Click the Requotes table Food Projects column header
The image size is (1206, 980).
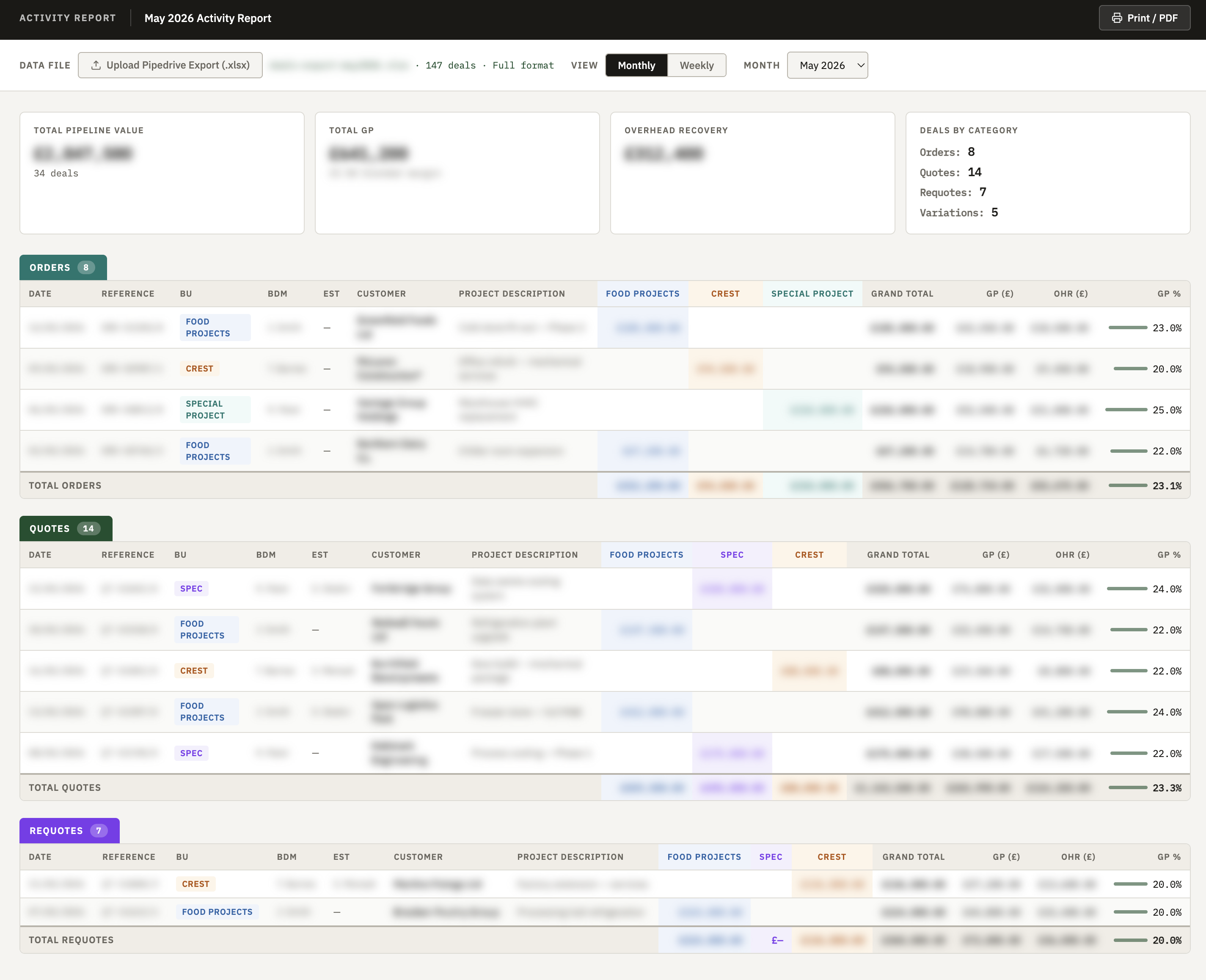(704, 857)
